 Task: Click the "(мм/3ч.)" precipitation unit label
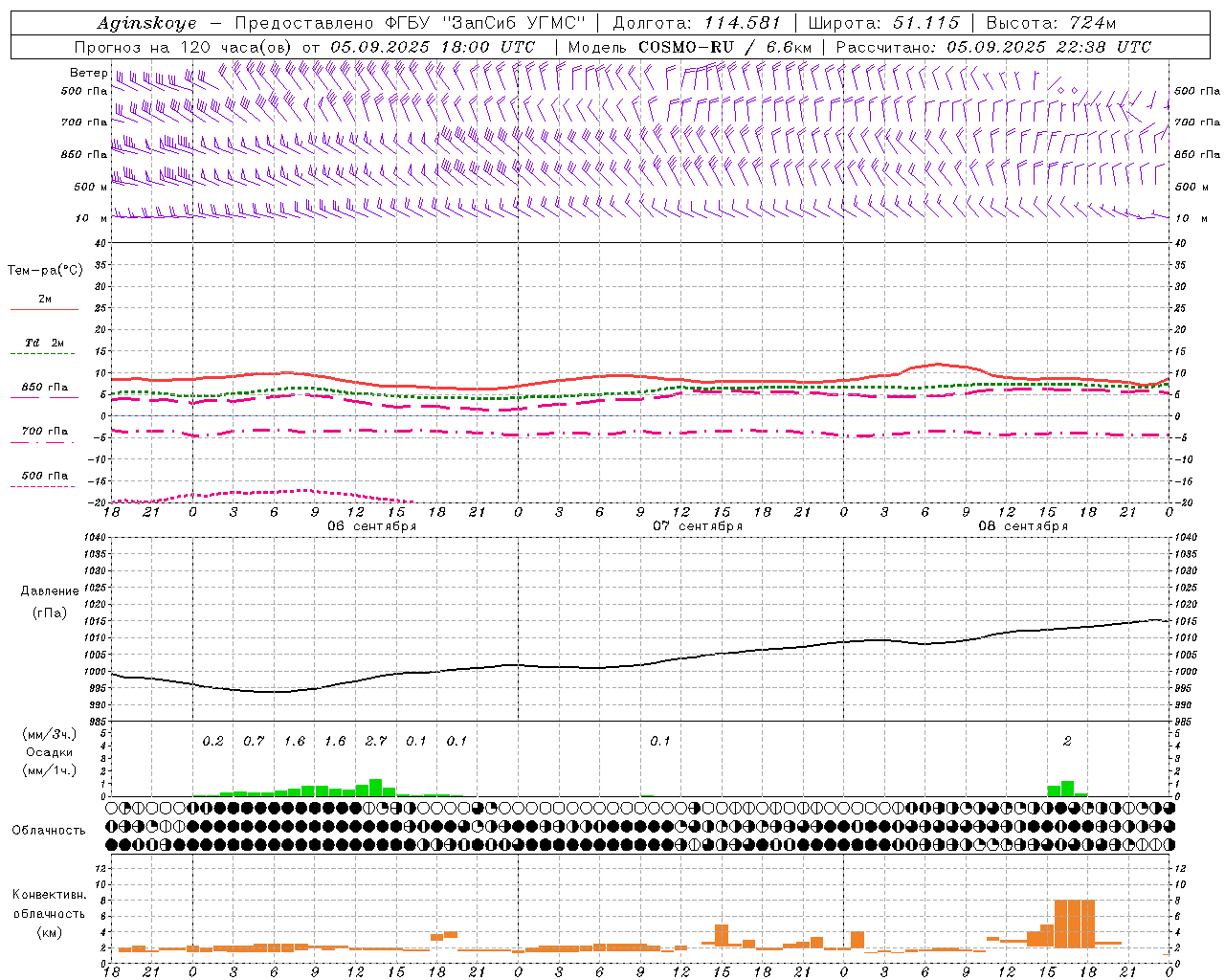point(49,734)
